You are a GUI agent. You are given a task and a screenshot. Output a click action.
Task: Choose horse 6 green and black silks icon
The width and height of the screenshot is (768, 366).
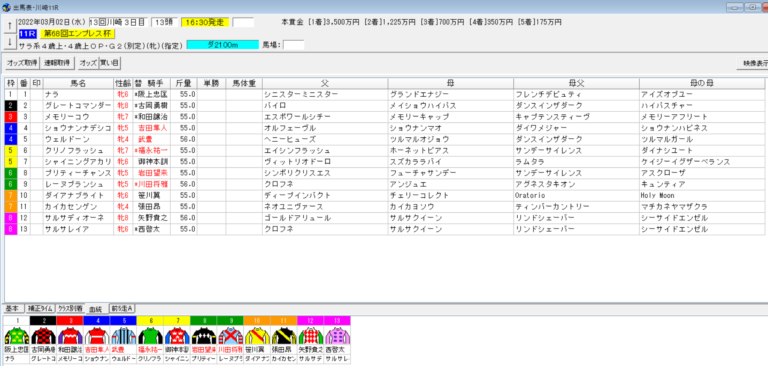click(149, 335)
